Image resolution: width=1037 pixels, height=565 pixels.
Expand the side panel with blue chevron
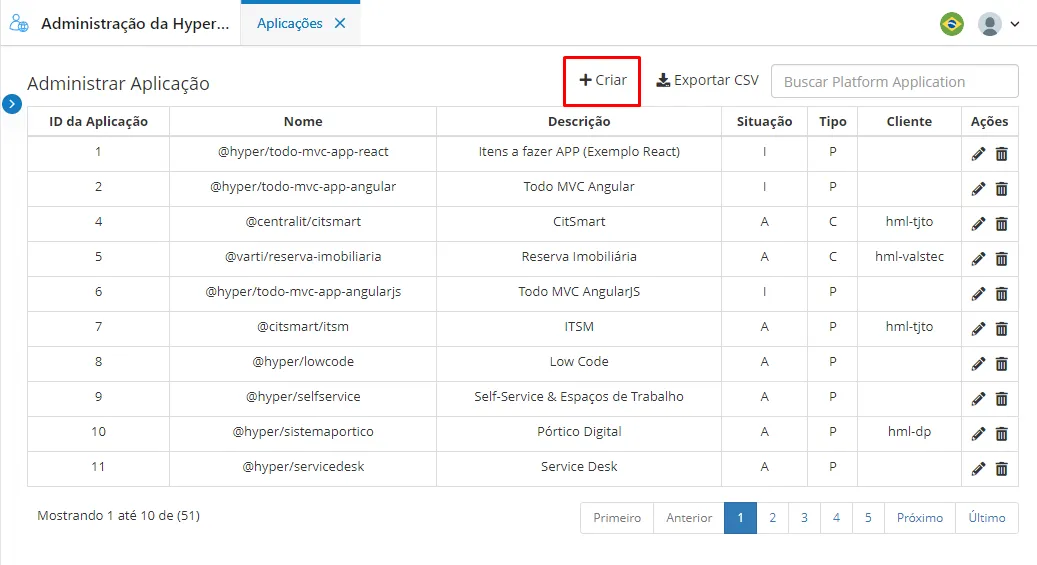[x=12, y=104]
